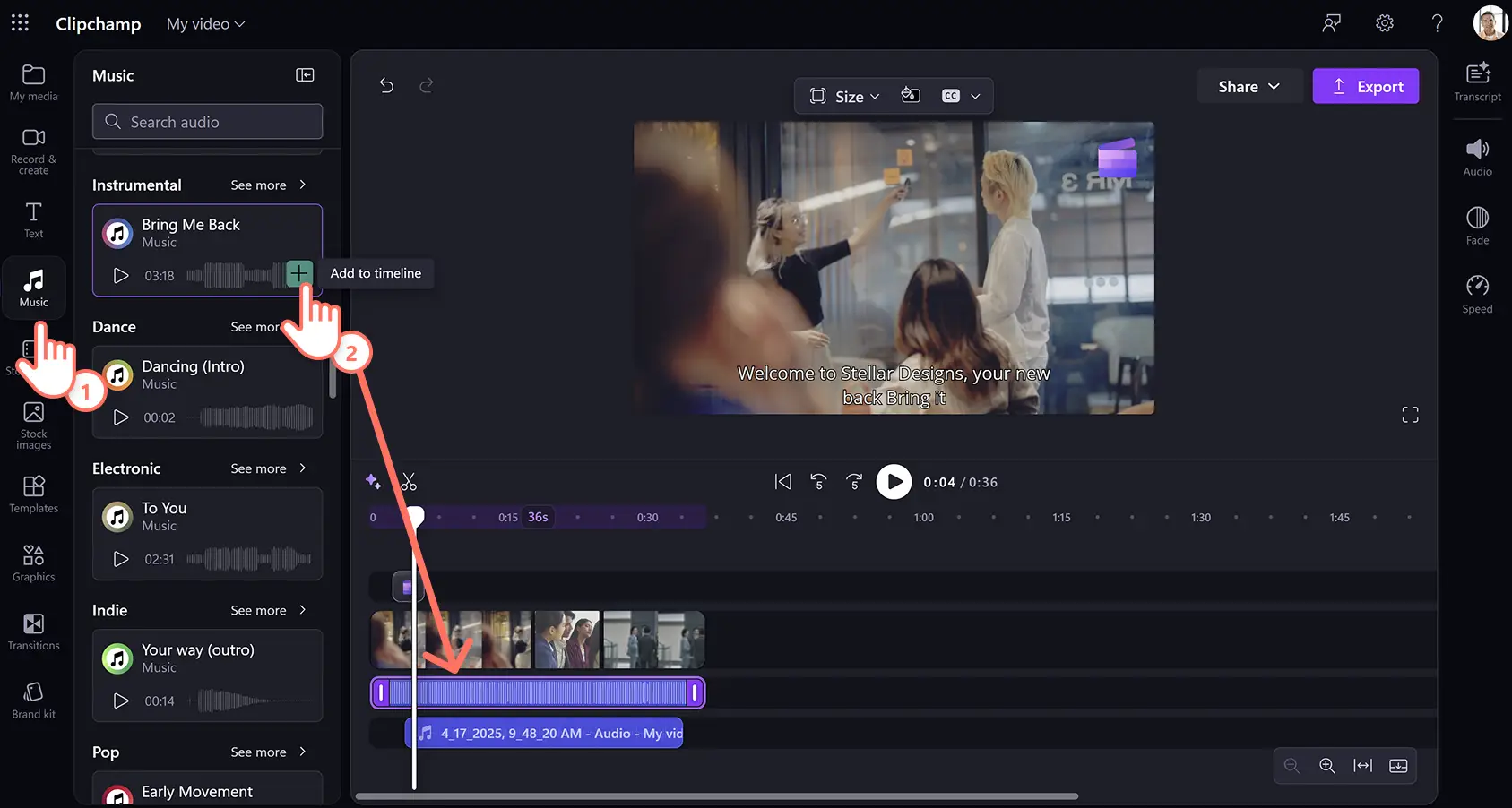Viewport: 1512px width, 808px height.
Task: Open Stock images library
Action: pos(34,425)
